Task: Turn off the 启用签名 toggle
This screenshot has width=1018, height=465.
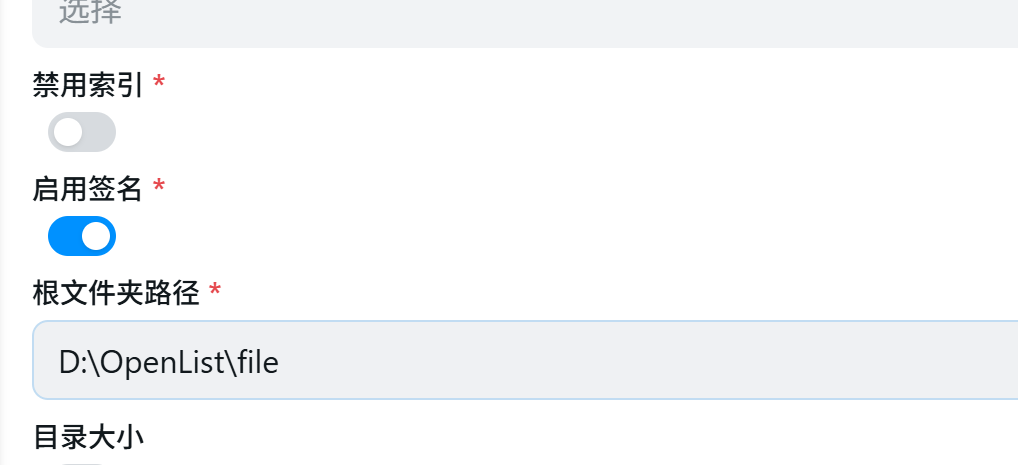Action: [x=82, y=236]
